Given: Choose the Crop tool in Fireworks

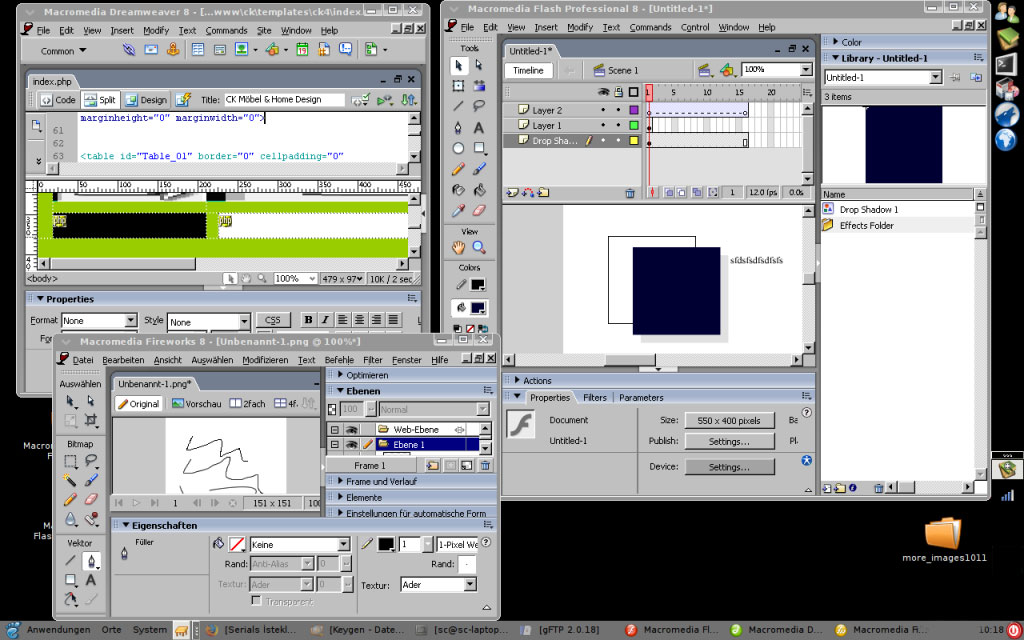Looking at the screenshot, I should point(91,420).
